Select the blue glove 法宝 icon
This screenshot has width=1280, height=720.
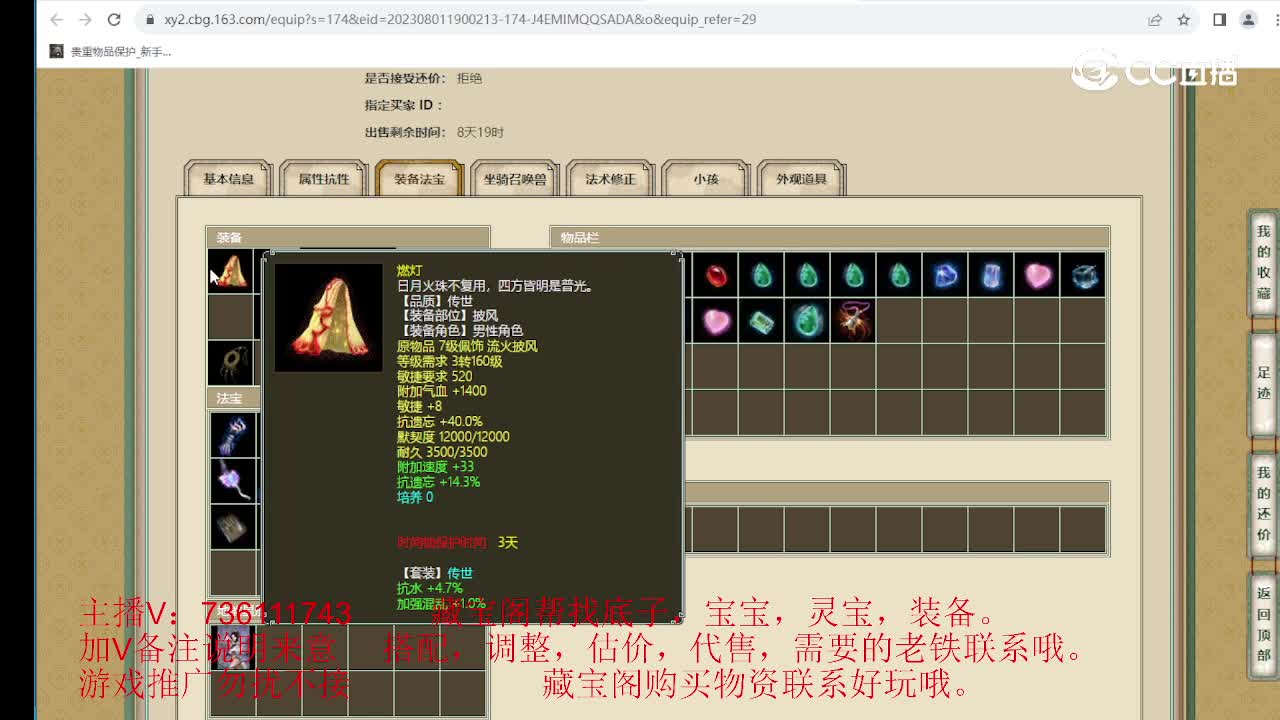click(x=232, y=434)
